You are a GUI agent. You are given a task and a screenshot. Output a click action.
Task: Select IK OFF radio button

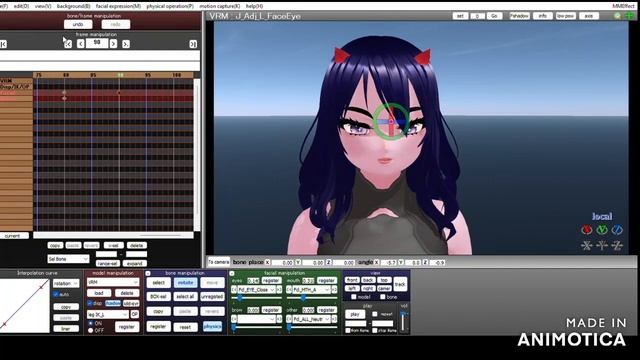(x=91, y=330)
